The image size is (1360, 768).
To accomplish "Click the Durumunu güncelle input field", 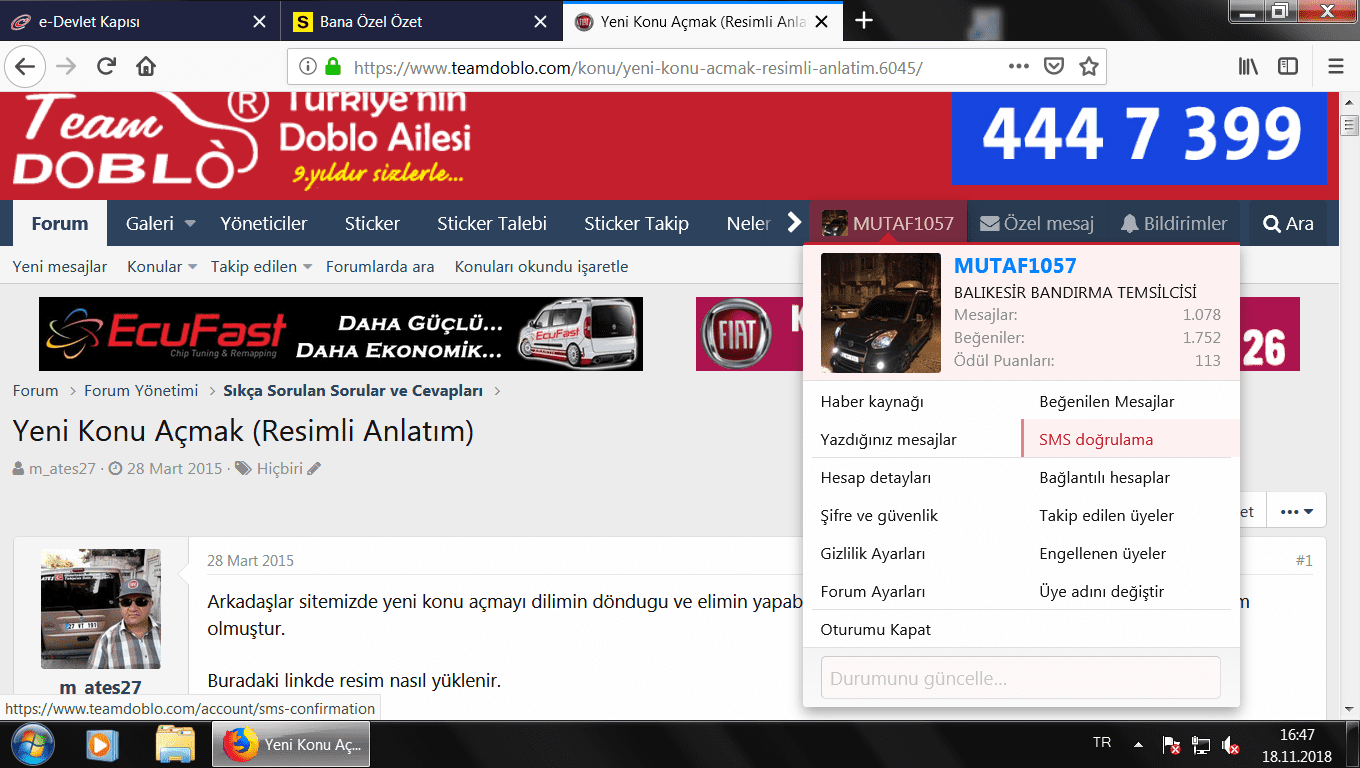I will [x=1020, y=677].
